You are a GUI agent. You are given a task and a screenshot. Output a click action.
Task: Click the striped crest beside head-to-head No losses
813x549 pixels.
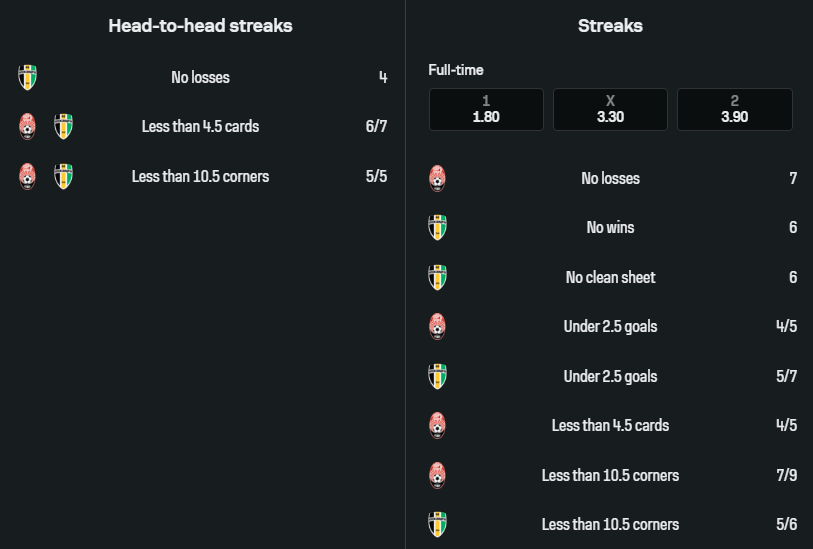[x=28, y=77]
